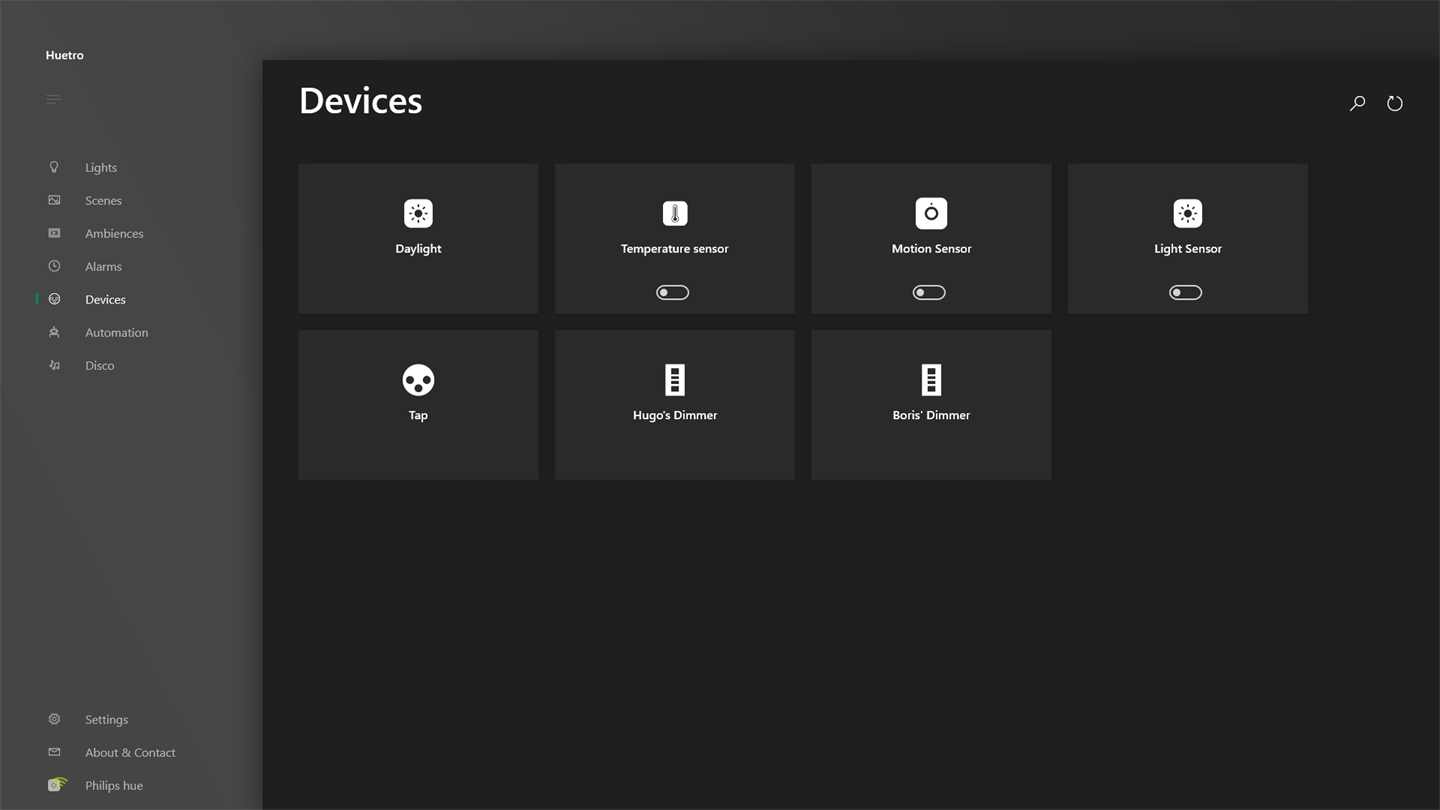Click Hugo's Dimmer icon
Viewport: 1440px width, 810px height.
675,380
